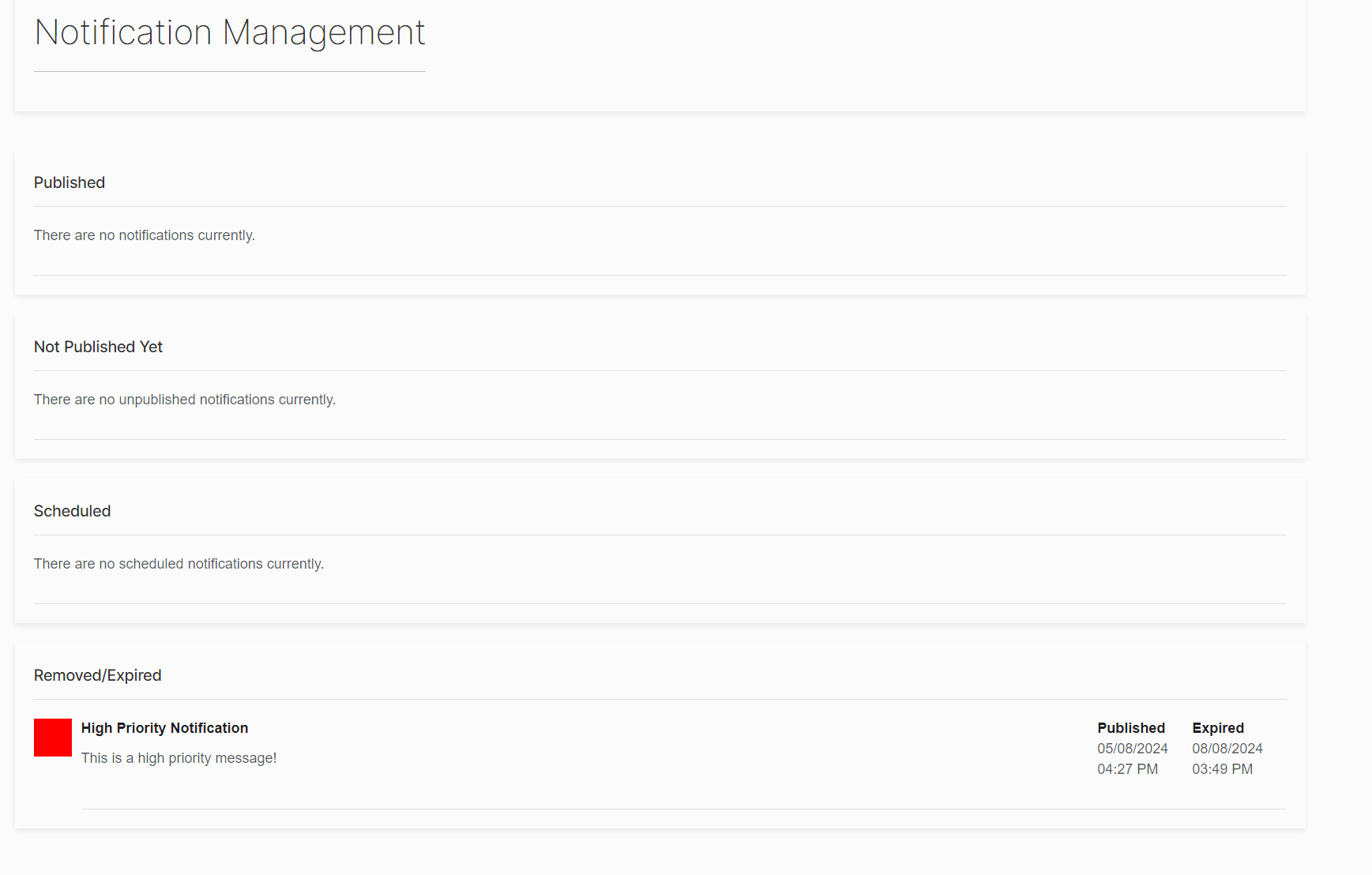The height and width of the screenshot is (875, 1372).
Task: Click the published time 04:27 PM
Action: coord(1128,768)
